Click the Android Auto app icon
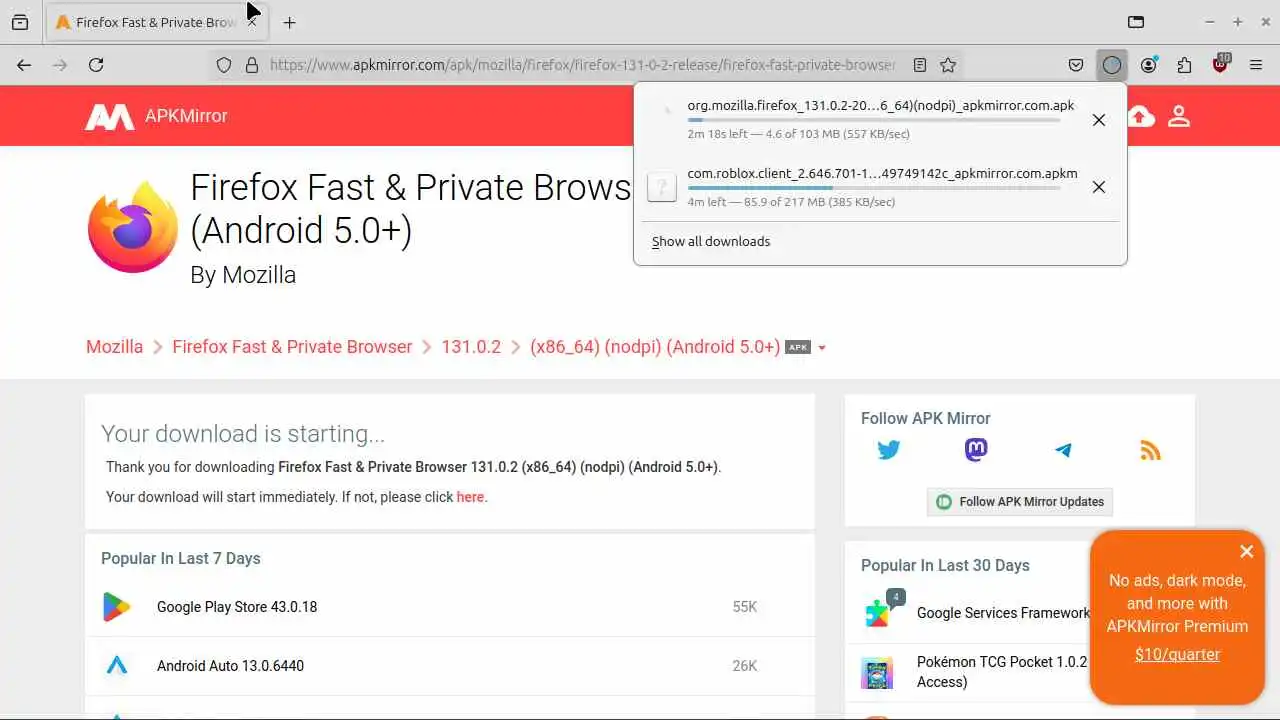The width and height of the screenshot is (1280, 720). point(117,666)
